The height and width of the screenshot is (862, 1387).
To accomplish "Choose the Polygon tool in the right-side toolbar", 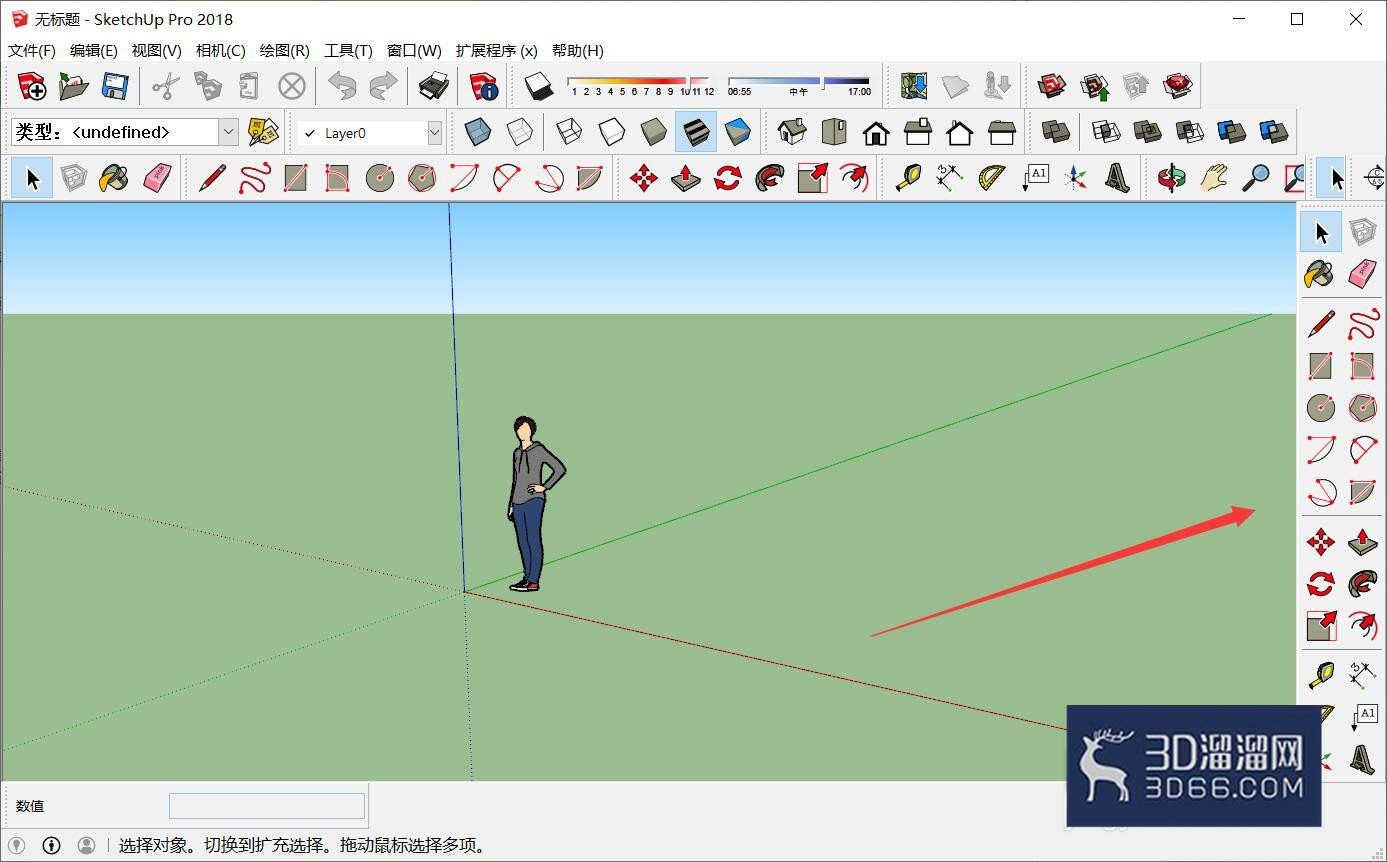I will click(x=1362, y=408).
